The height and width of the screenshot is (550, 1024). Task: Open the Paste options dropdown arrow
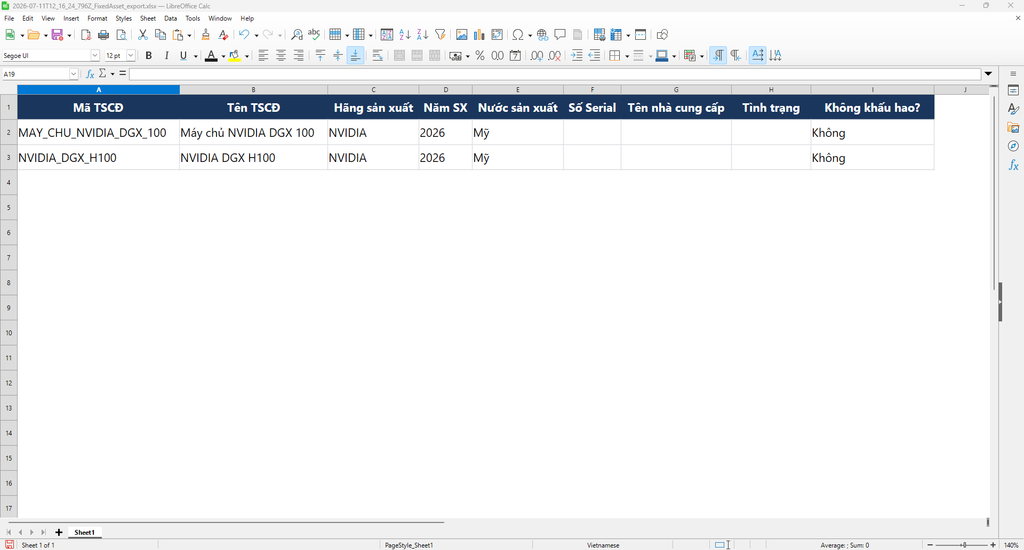[189, 35]
